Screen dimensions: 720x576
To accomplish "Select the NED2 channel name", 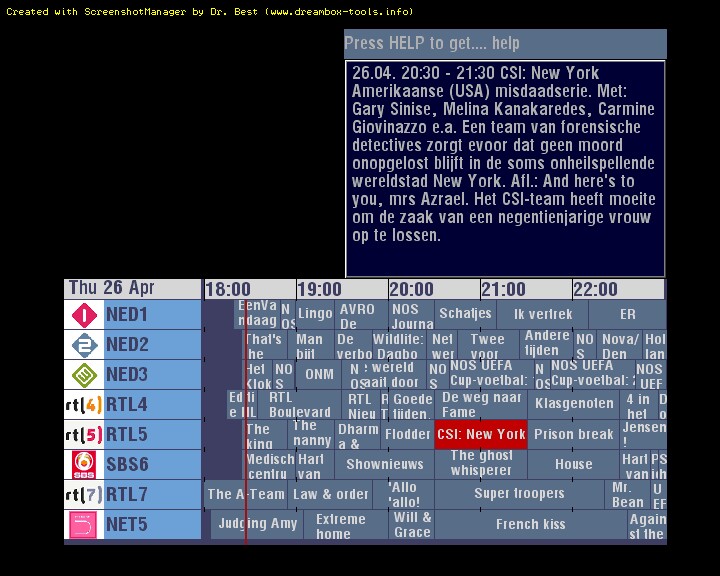I will (152, 344).
